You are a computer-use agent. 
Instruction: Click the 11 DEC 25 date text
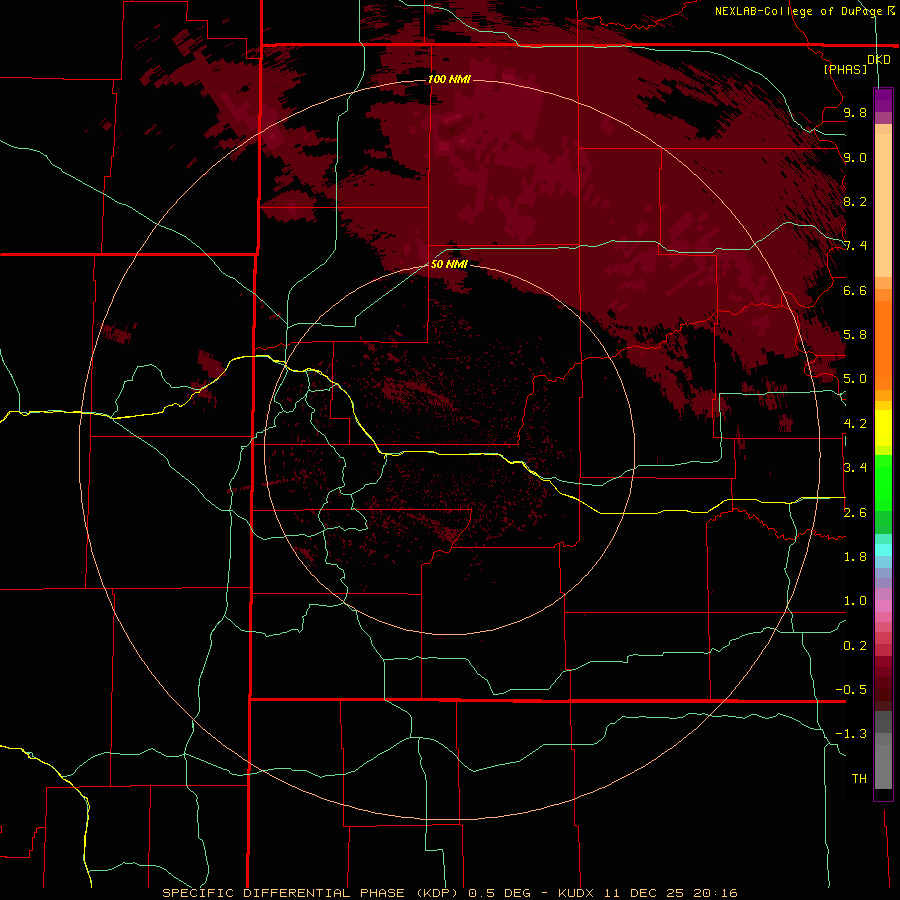coord(645,893)
